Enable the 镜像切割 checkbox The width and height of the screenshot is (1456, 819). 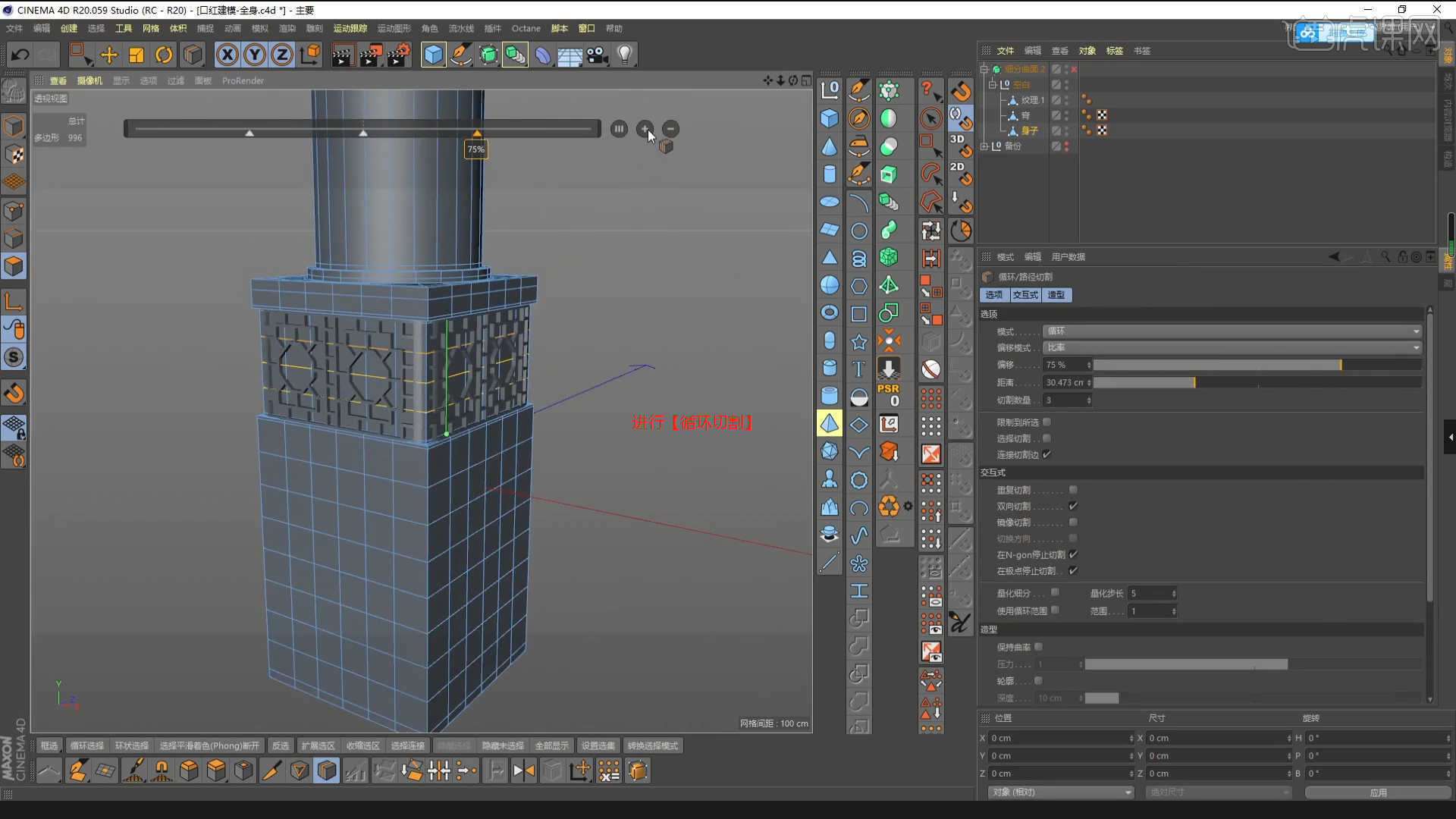pyautogui.click(x=1073, y=522)
